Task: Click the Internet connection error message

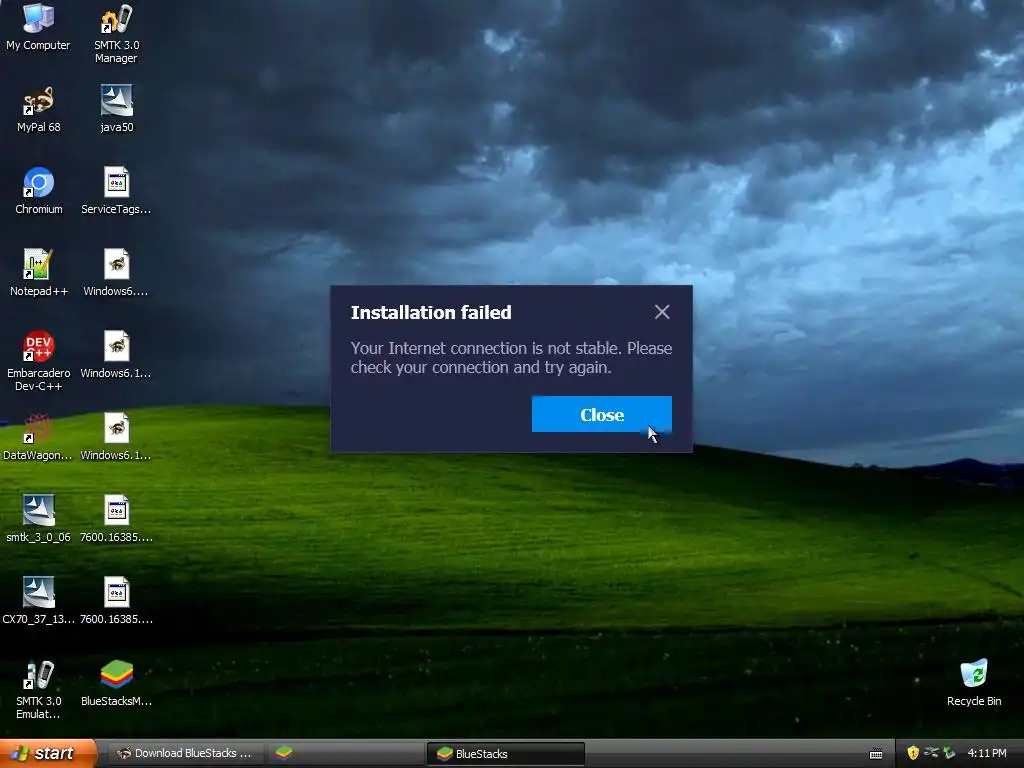Action: coord(511,358)
